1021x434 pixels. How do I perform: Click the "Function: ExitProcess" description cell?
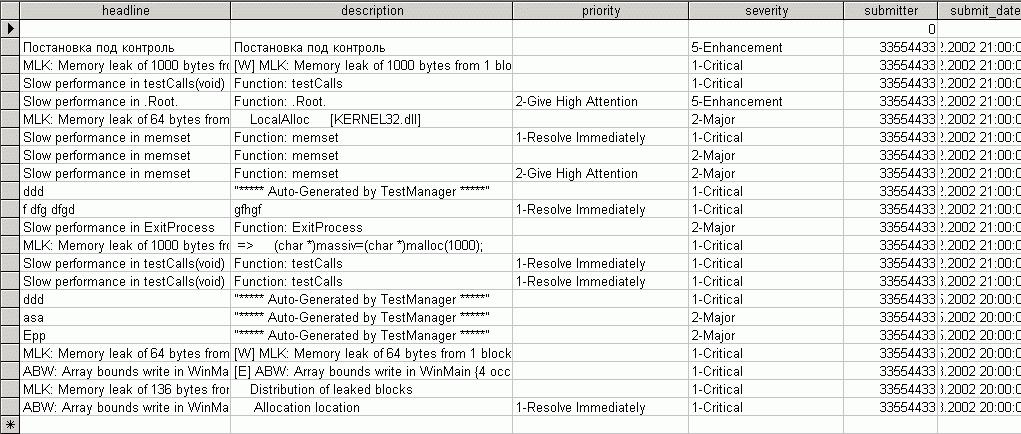[371, 227]
